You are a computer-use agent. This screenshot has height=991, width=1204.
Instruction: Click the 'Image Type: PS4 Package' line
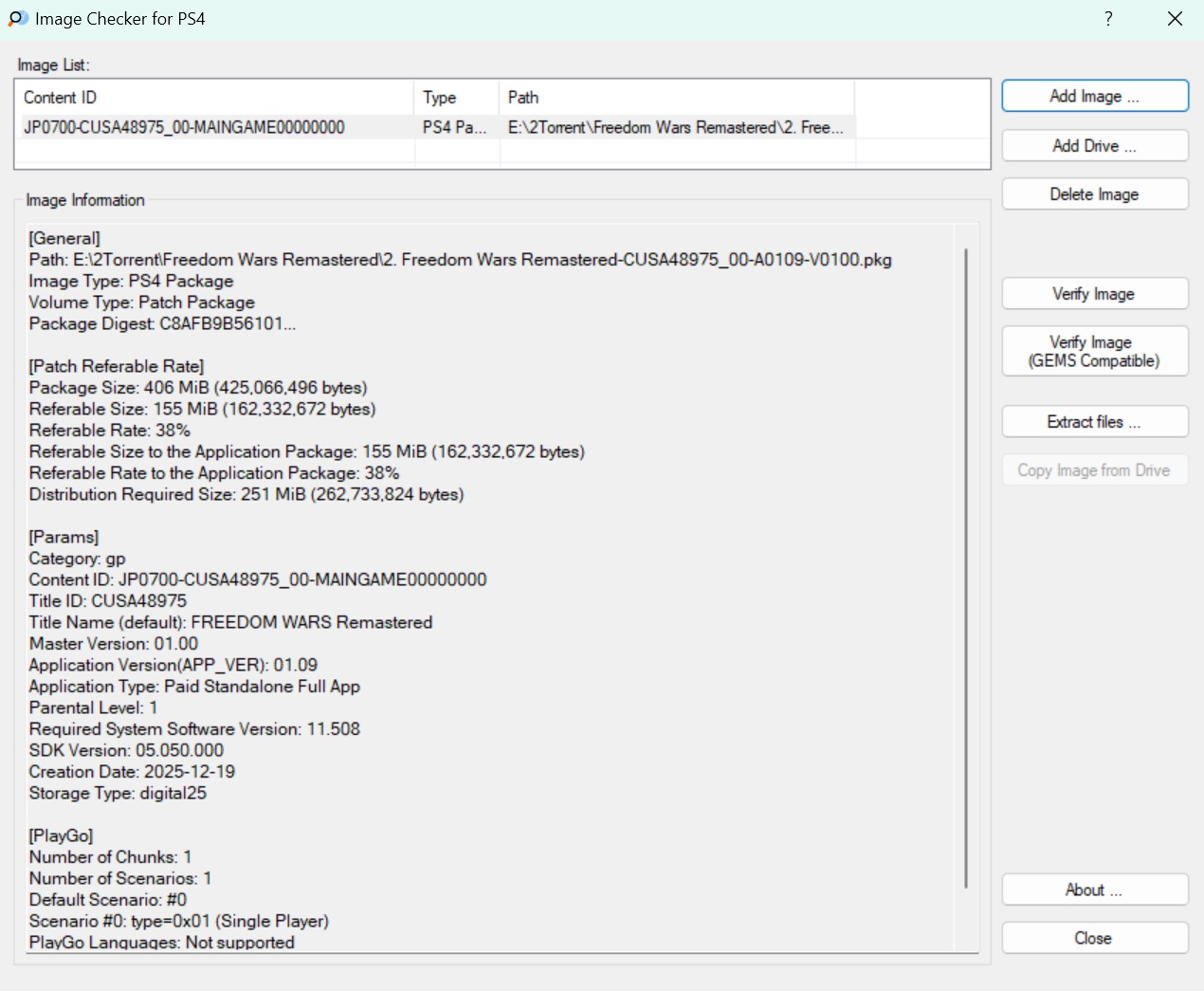coord(131,281)
